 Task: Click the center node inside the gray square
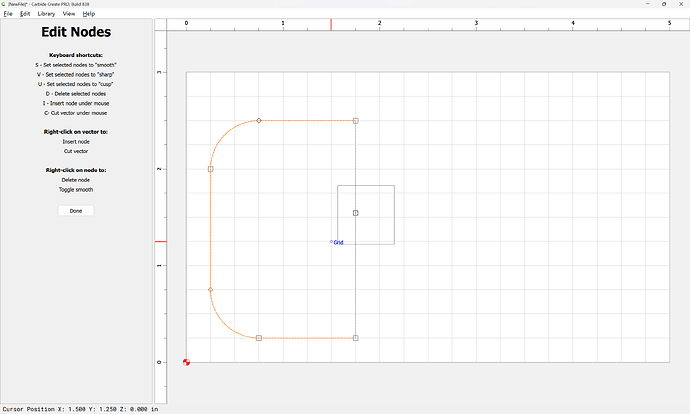pyautogui.click(x=356, y=213)
